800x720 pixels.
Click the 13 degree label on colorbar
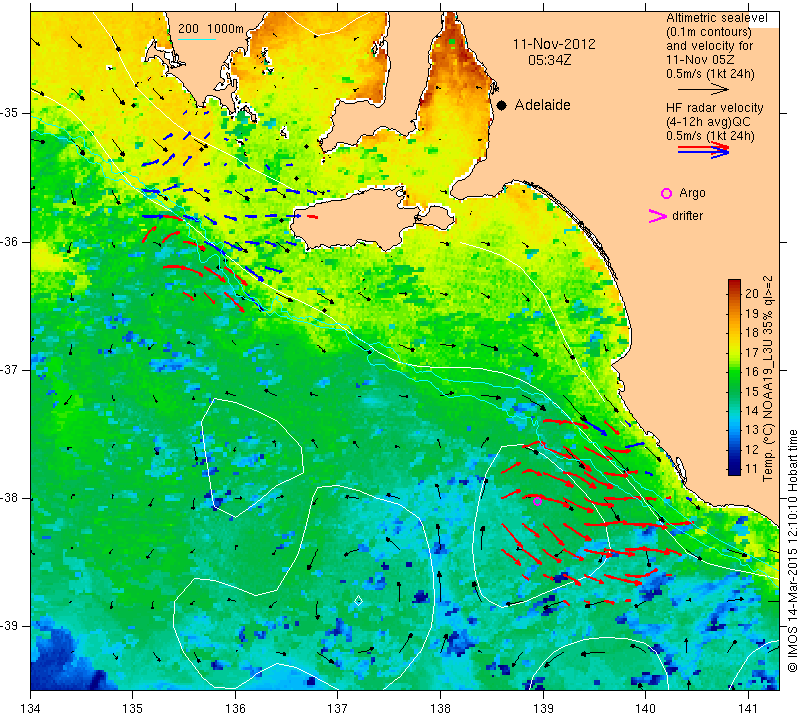tap(752, 430)
